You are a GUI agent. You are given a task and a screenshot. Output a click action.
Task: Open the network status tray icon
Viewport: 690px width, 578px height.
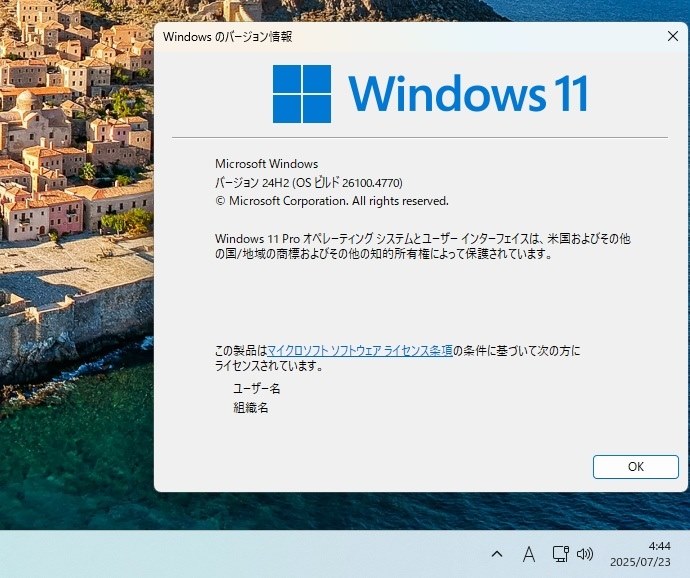coord(560,554)
